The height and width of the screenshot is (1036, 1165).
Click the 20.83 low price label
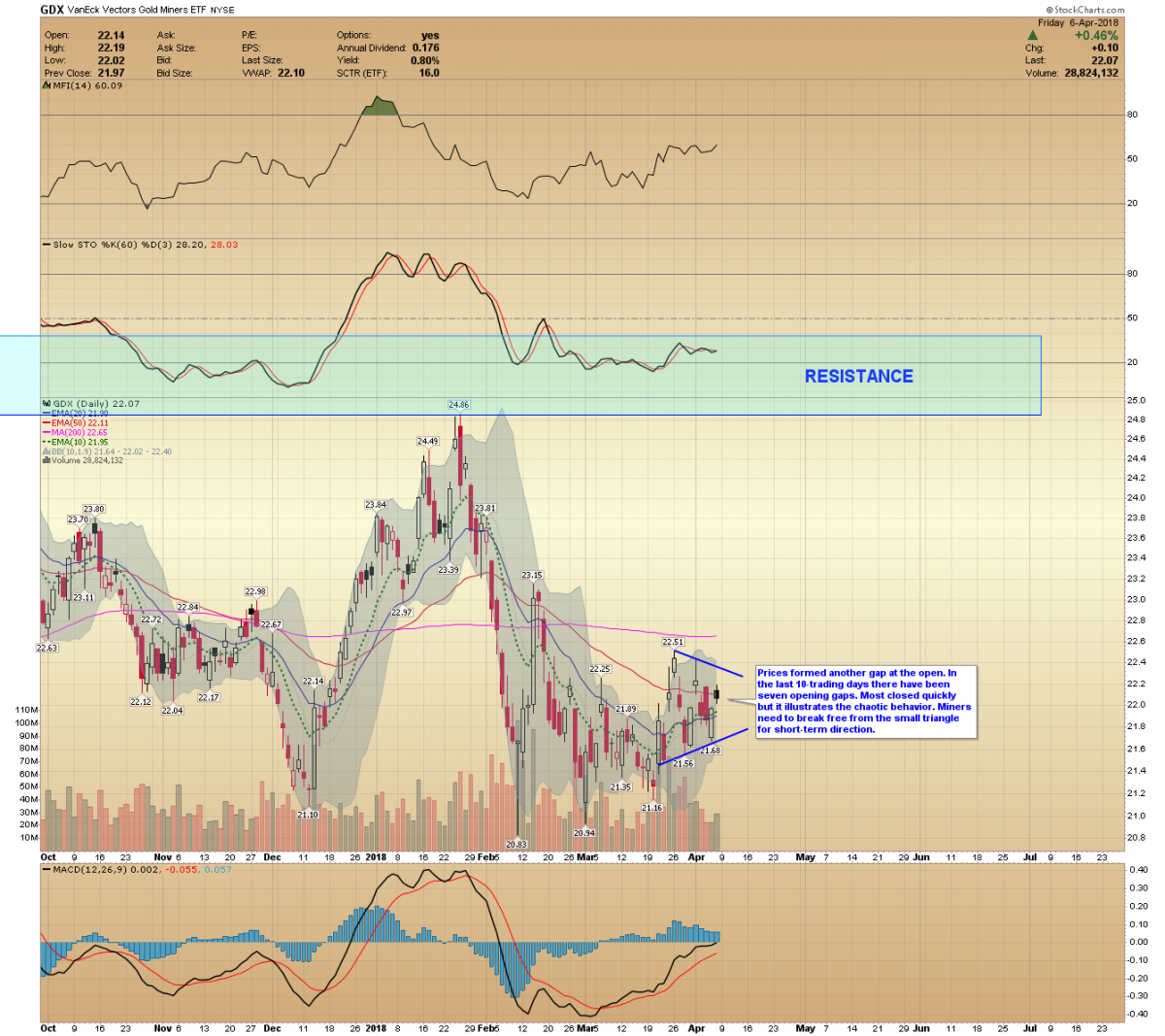coord(516,845)
